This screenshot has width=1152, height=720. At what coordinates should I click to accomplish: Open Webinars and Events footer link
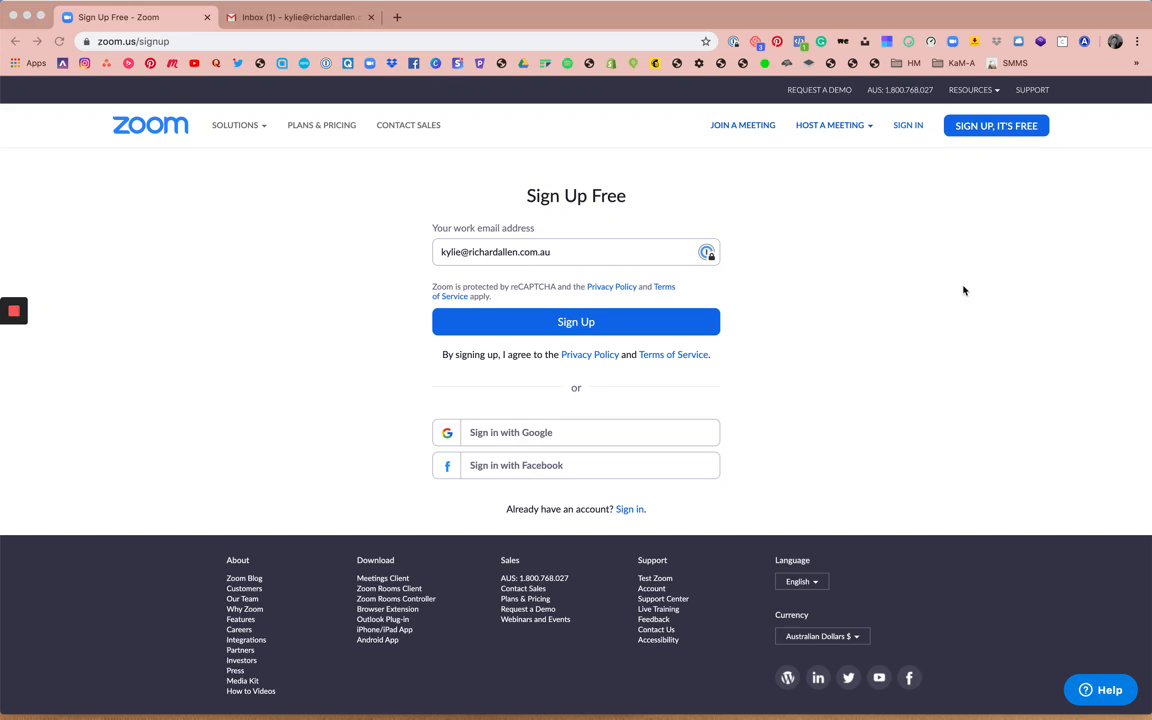tap(536, 619)
